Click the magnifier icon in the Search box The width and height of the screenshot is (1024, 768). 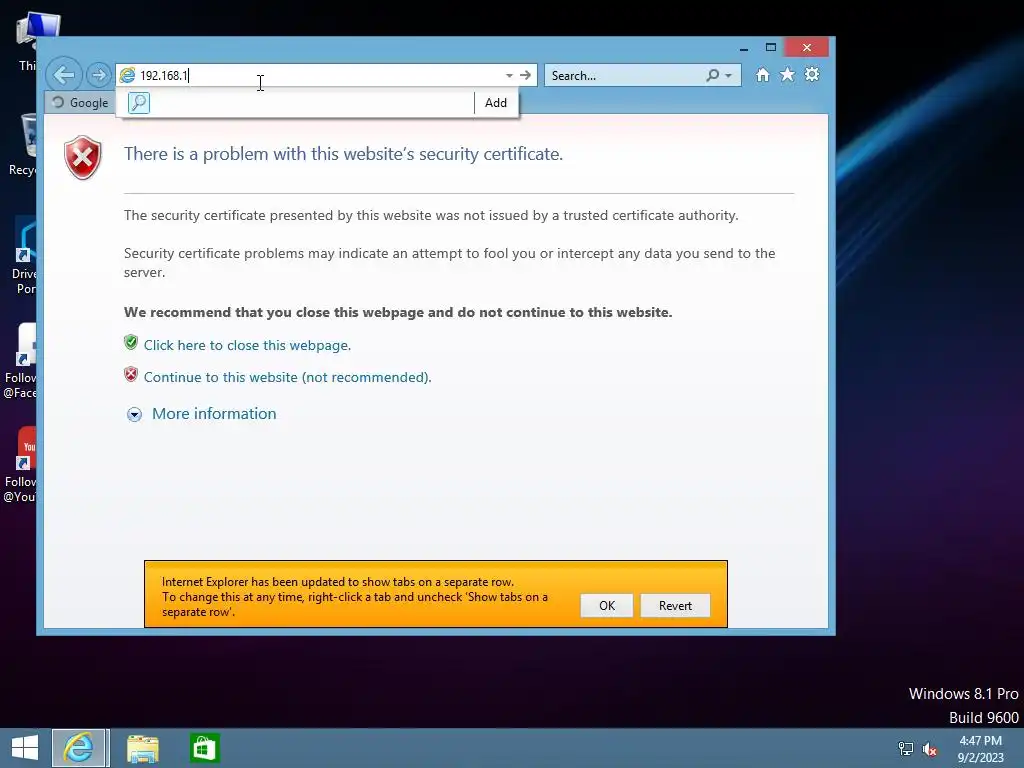[x=712, y=76]
